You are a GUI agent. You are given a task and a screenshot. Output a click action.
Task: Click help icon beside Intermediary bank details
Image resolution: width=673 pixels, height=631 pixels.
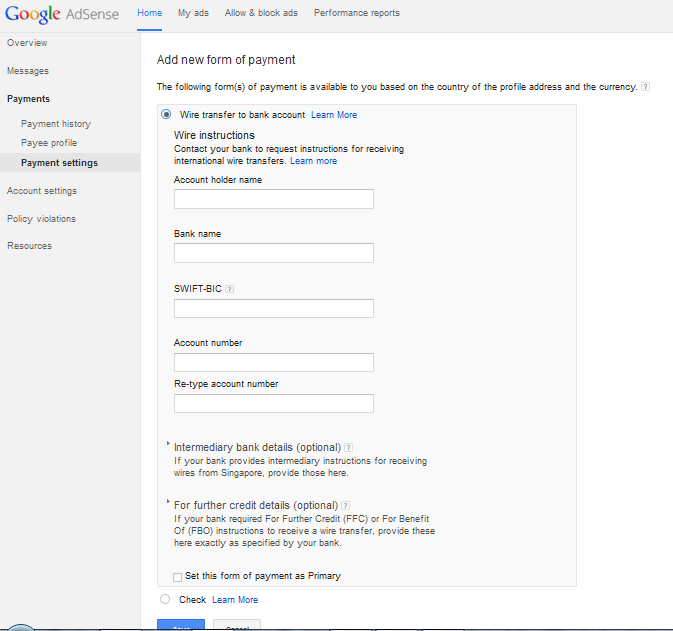[x=348, y=447]
